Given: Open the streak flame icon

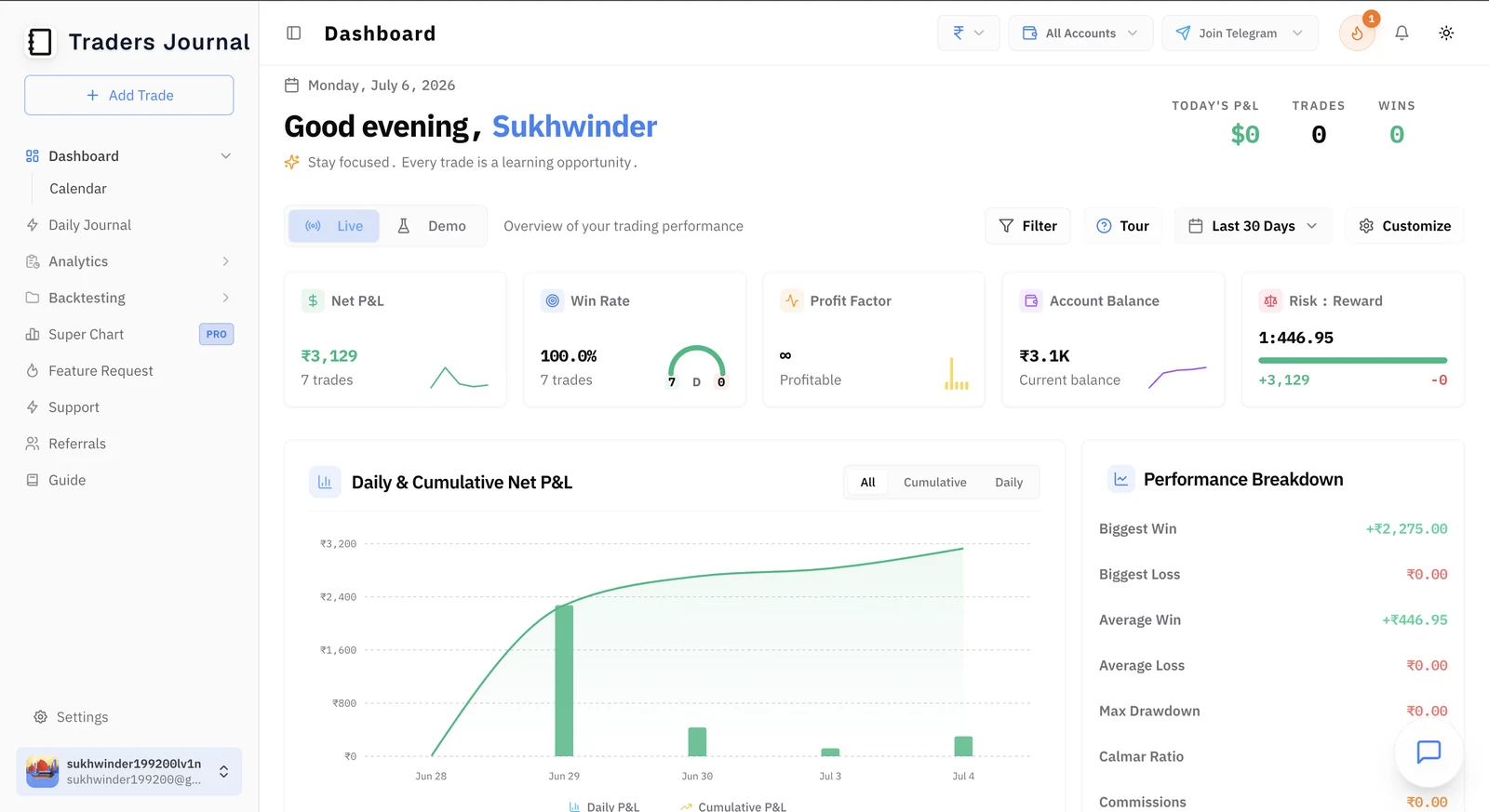Looking at the screenshot, I should tap(1357, 33).
